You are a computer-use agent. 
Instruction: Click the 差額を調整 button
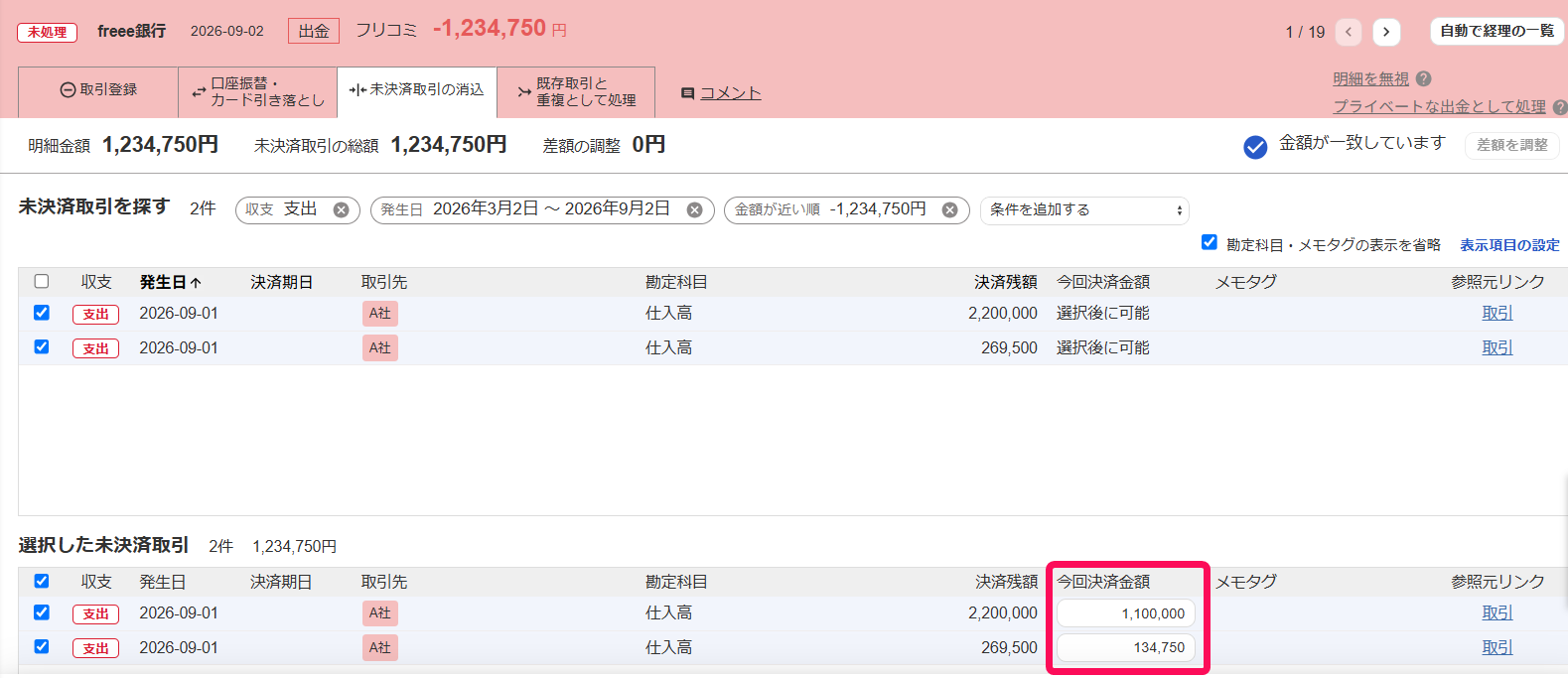1511,145
